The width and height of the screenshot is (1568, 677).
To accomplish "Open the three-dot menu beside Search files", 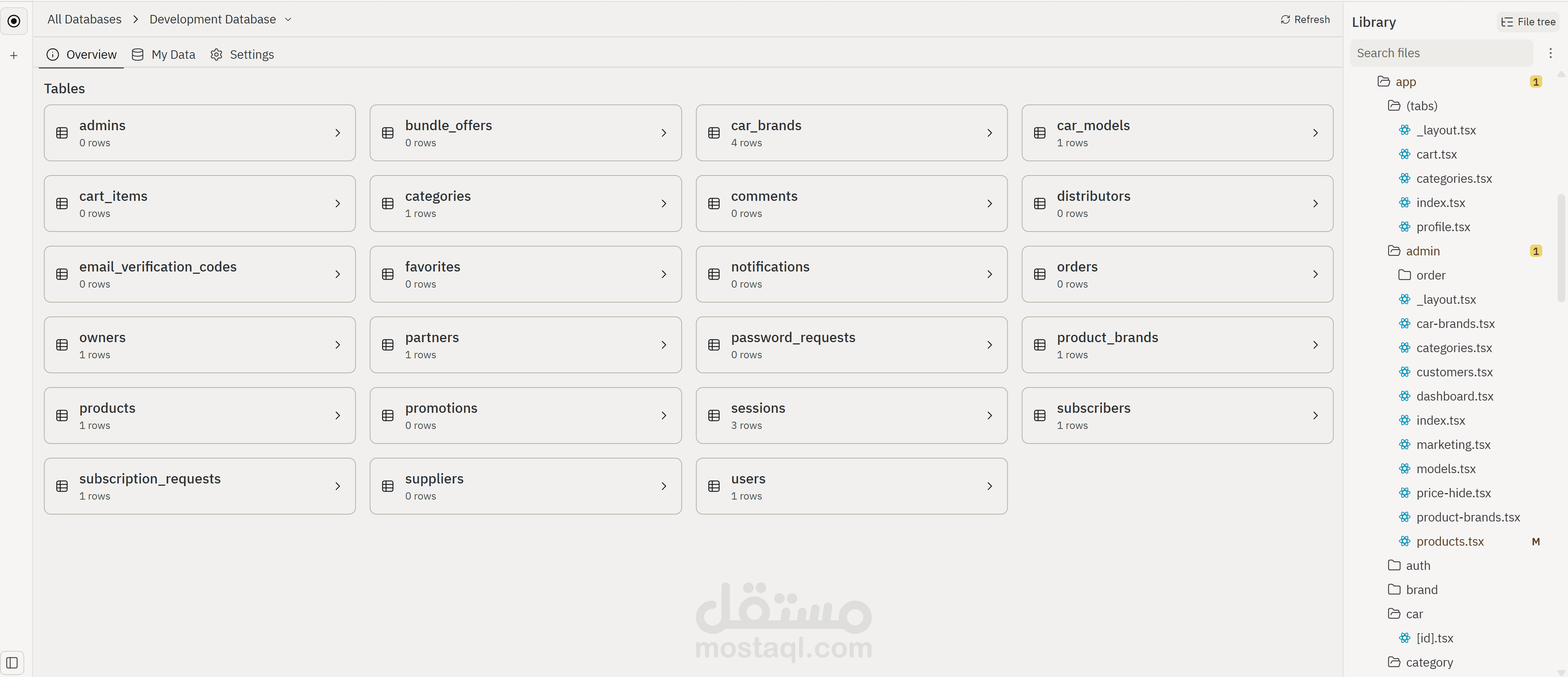I will tap(1550, 53).
